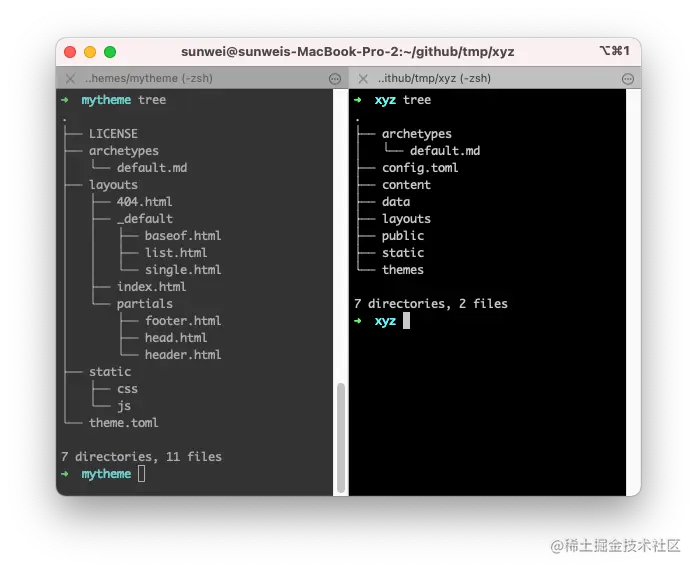This screenshot has width=697, height=570.
Task: Open options menu for mytheme tab
Action: (x=335, y=79)
